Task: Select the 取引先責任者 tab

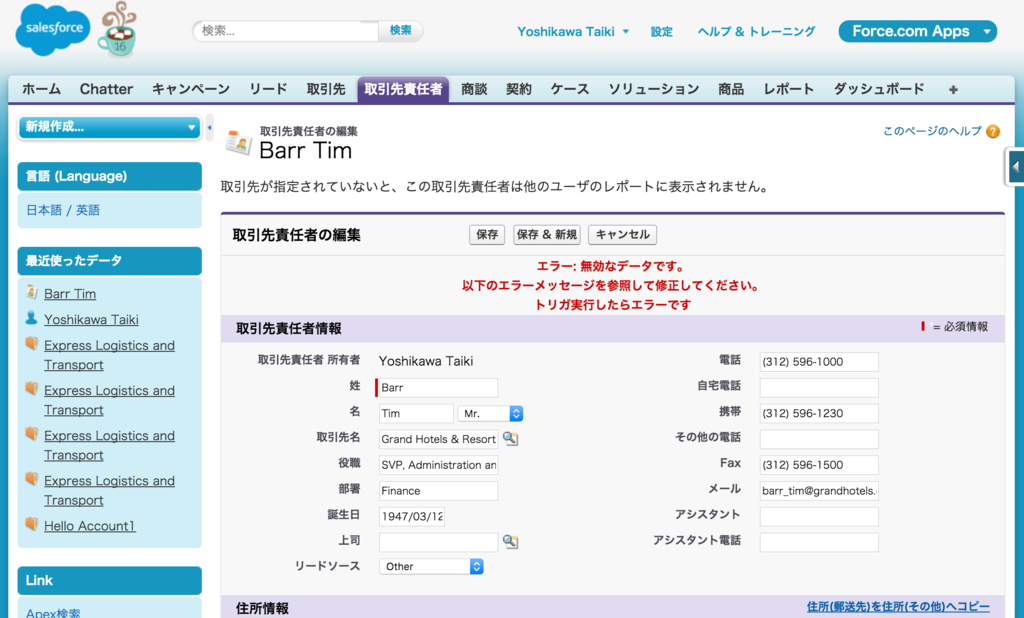Action: point(403,89)
